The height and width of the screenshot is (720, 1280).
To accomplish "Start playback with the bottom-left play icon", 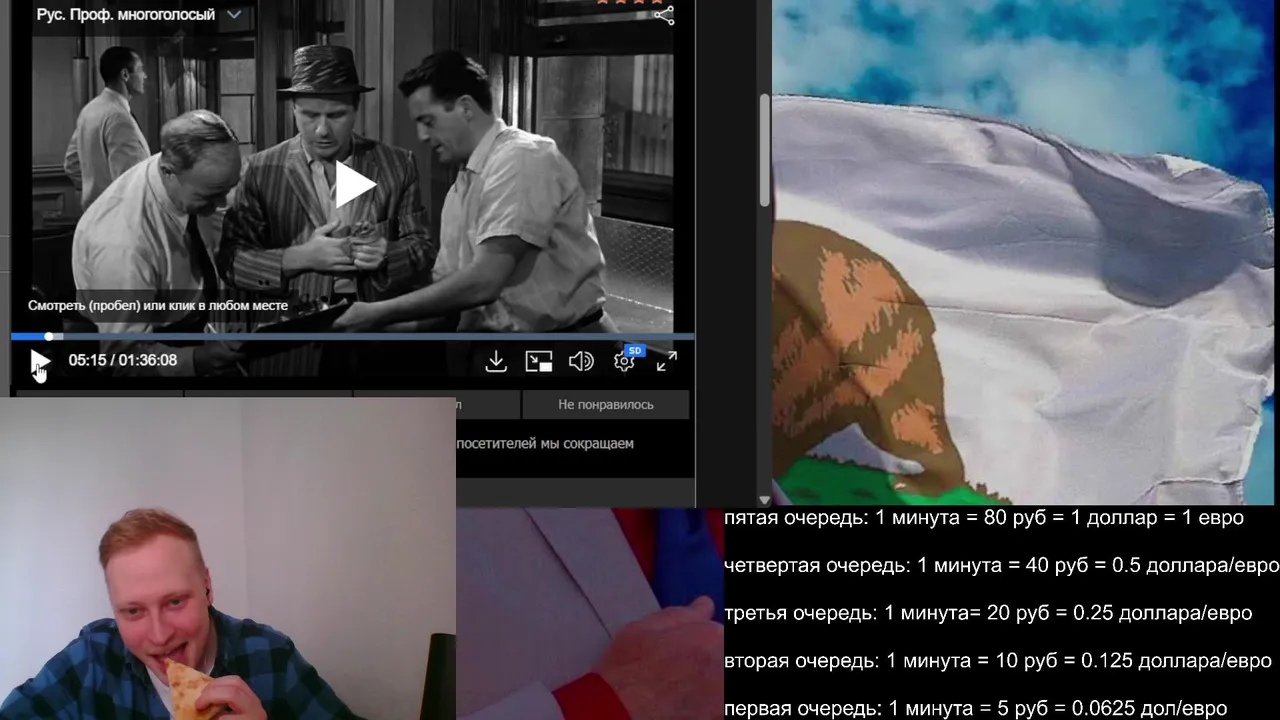I will tap(40, 361).
